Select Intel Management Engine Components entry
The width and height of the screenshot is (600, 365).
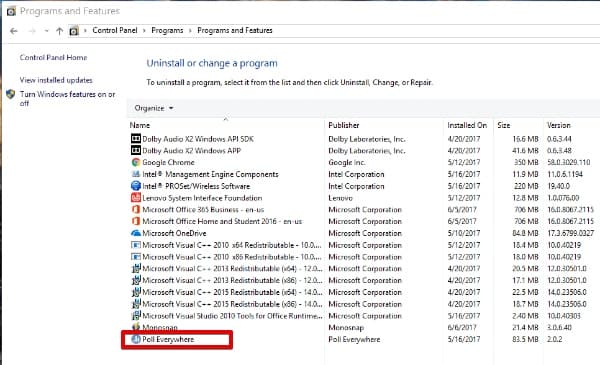(x=210, y=174)
